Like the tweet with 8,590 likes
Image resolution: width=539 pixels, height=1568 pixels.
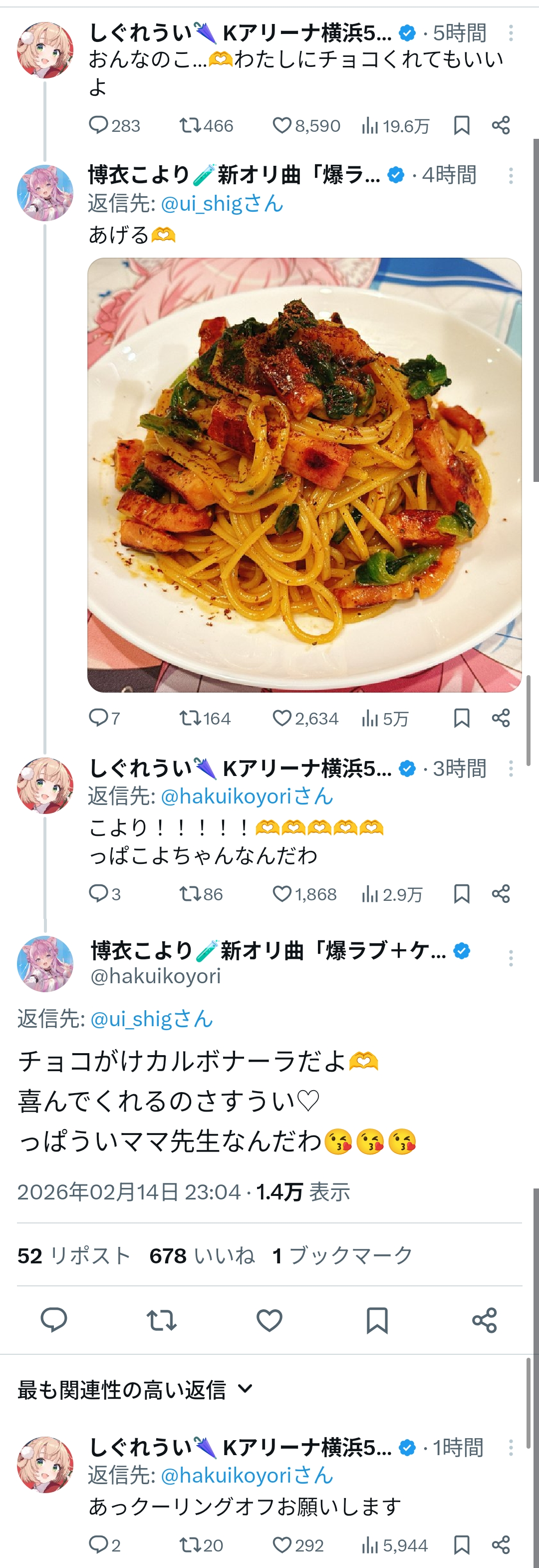point(281,125)
